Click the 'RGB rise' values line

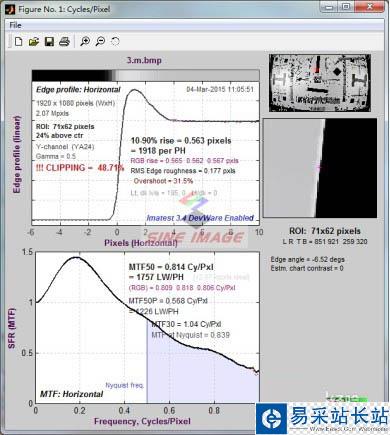click(184, 161)
